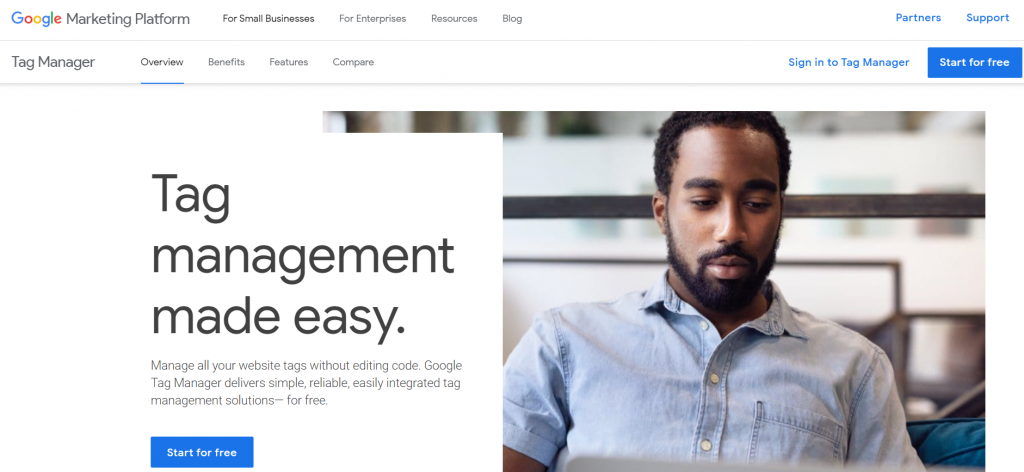
Task: Open the Support link
Action: pos(987,18)
